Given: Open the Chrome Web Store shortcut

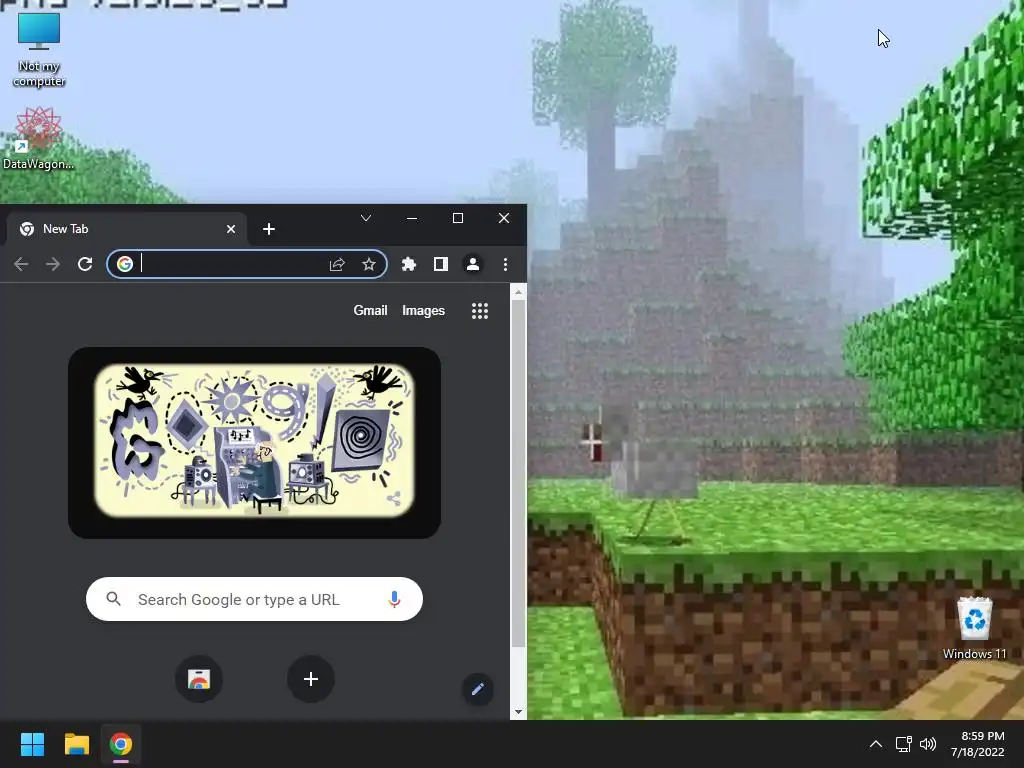Looking at the screenshot, I should (x=199, y=679).
